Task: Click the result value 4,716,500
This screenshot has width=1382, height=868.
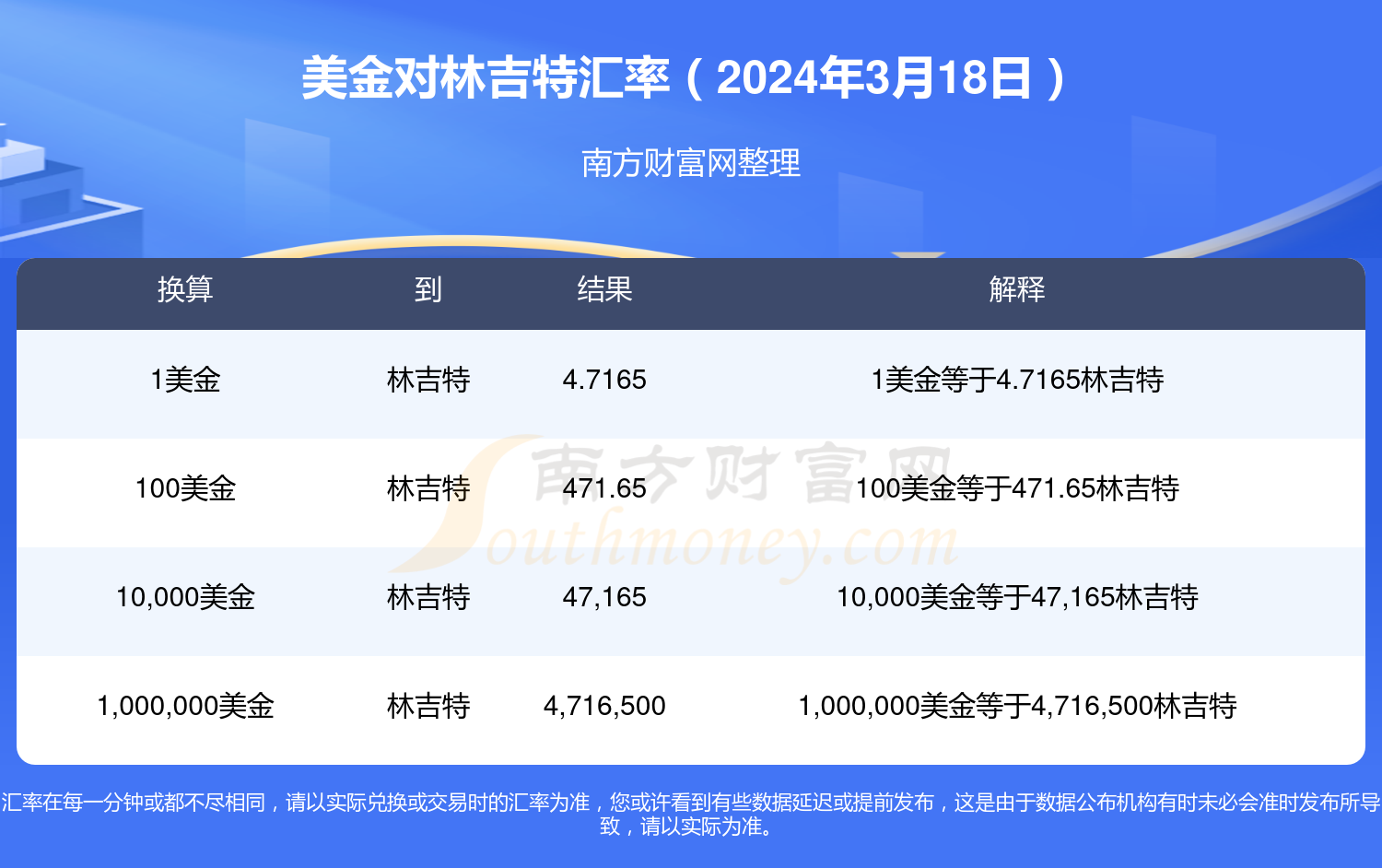Action: (604, 706)
